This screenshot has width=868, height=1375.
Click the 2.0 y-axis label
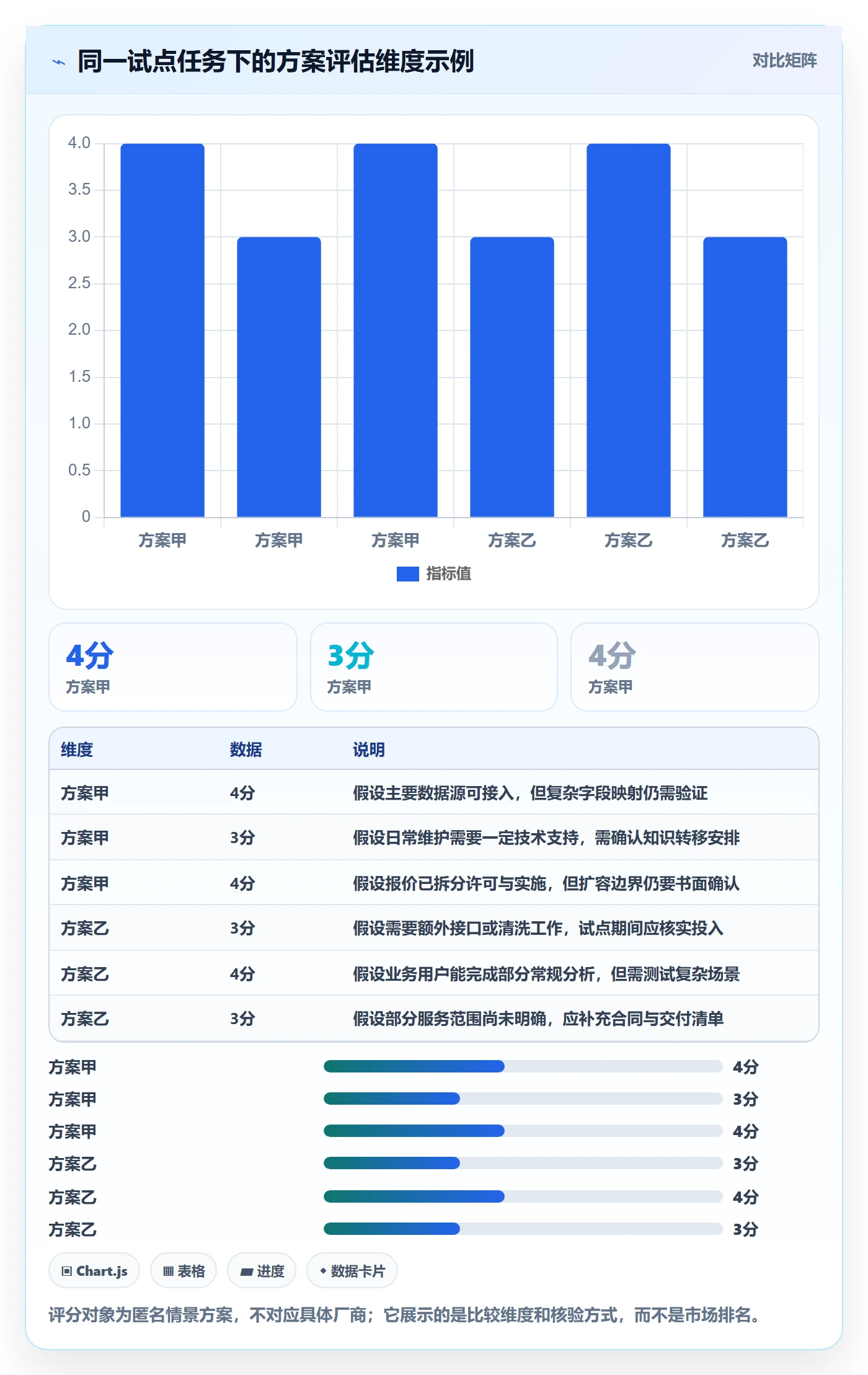pos(79,330)
